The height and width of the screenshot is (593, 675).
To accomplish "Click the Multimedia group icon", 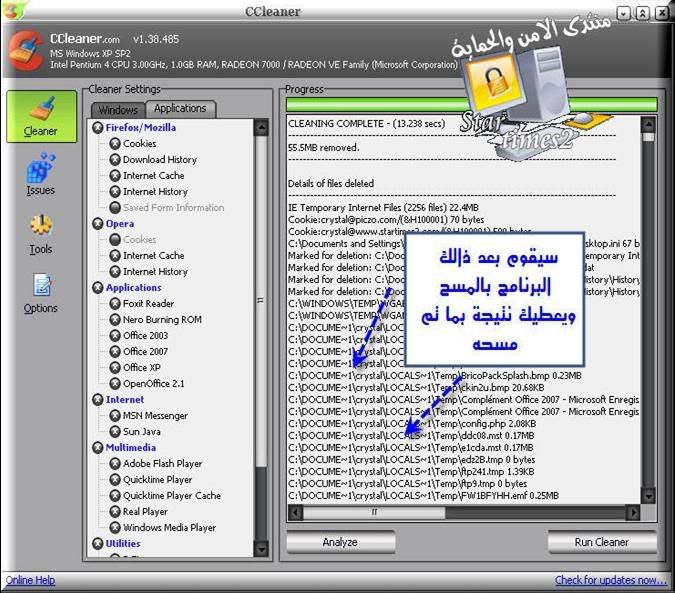I will click(x=98, y=448).
